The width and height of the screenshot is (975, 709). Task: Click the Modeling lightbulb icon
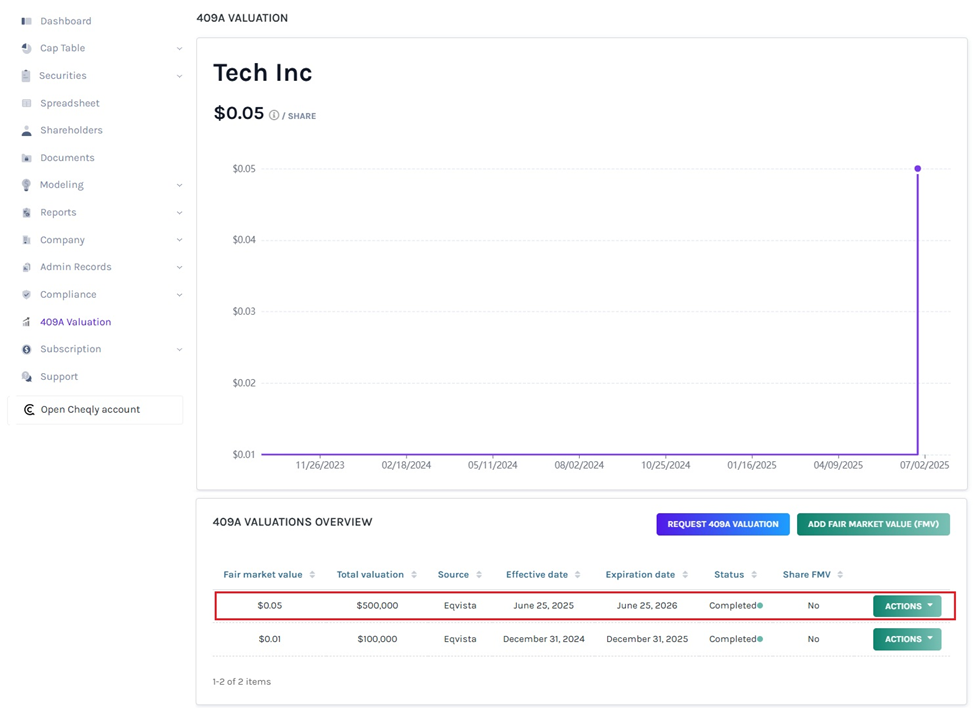pos(27,185)
